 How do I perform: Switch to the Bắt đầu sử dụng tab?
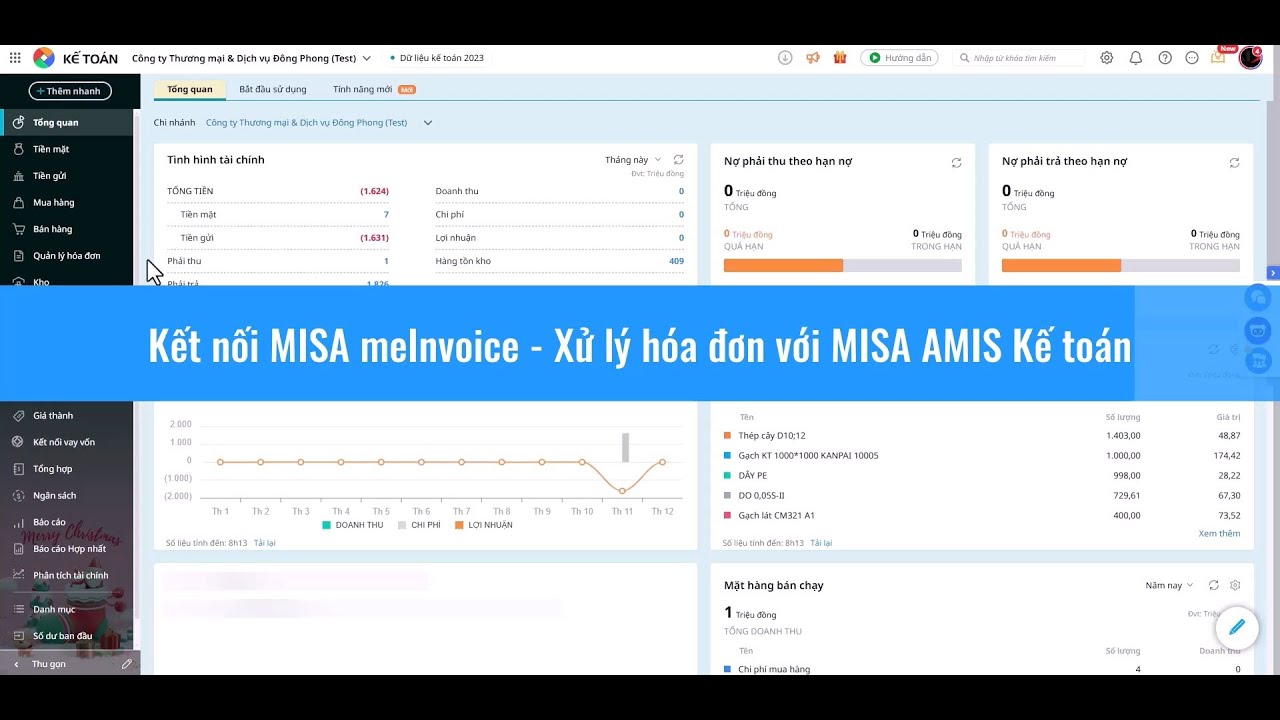273,89
